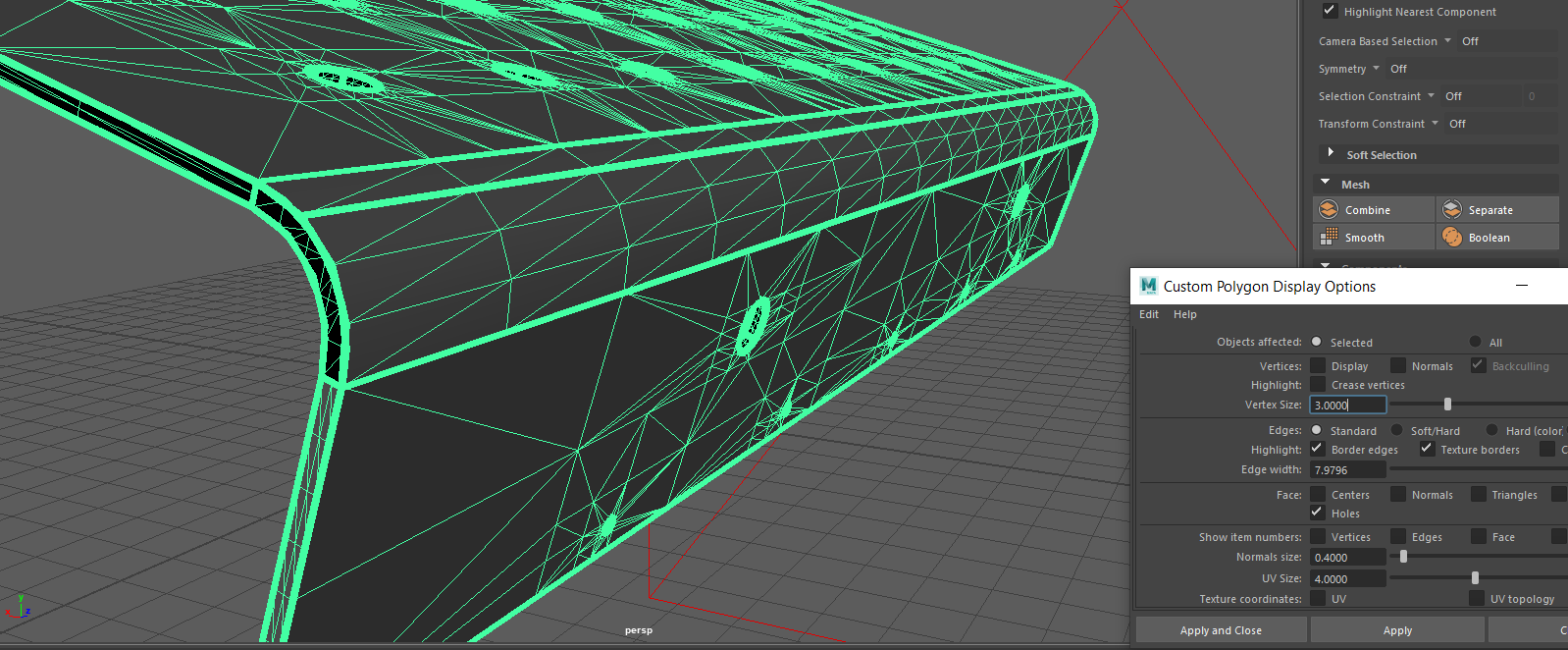Open Edit menu in display options dialog
The image size is (1568, 650).
point(1149,314)
